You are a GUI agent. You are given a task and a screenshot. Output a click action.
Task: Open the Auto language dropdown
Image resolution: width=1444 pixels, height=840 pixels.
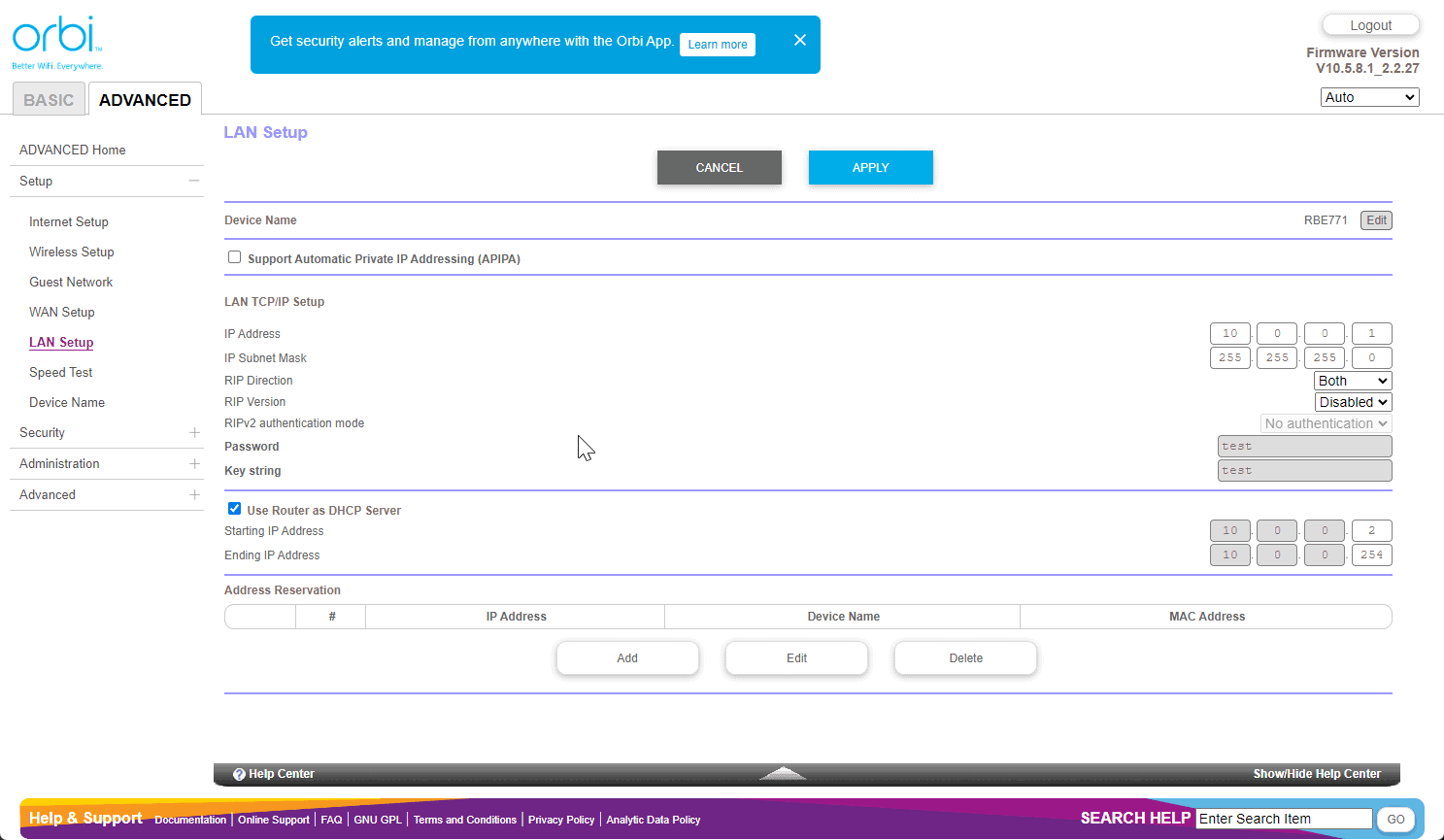(x=1369, y=97)
